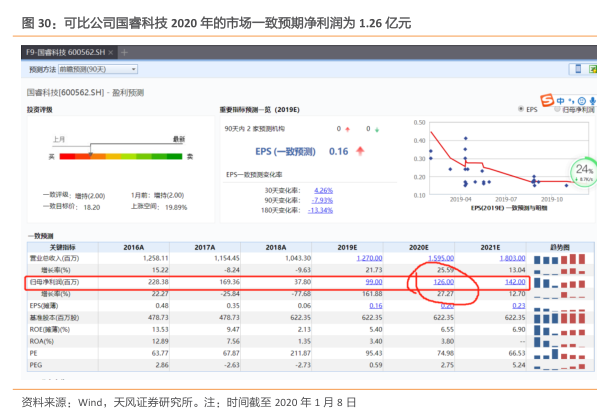Close the F9-国睿科技 600562.SH tab

click(110, 53)
